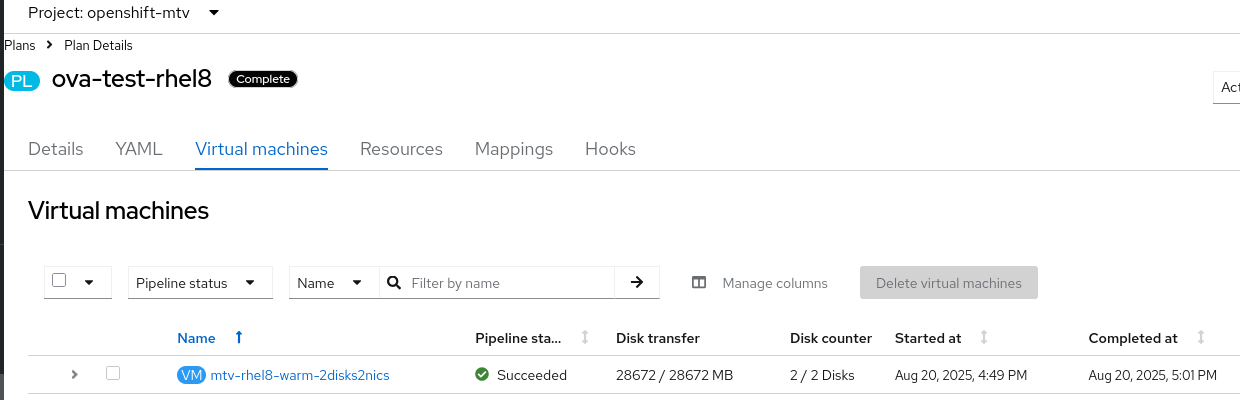The height and width of the screenshot is (400, 1240).
Task: Click the green Succeeded status icon
Action: point(482,375)
